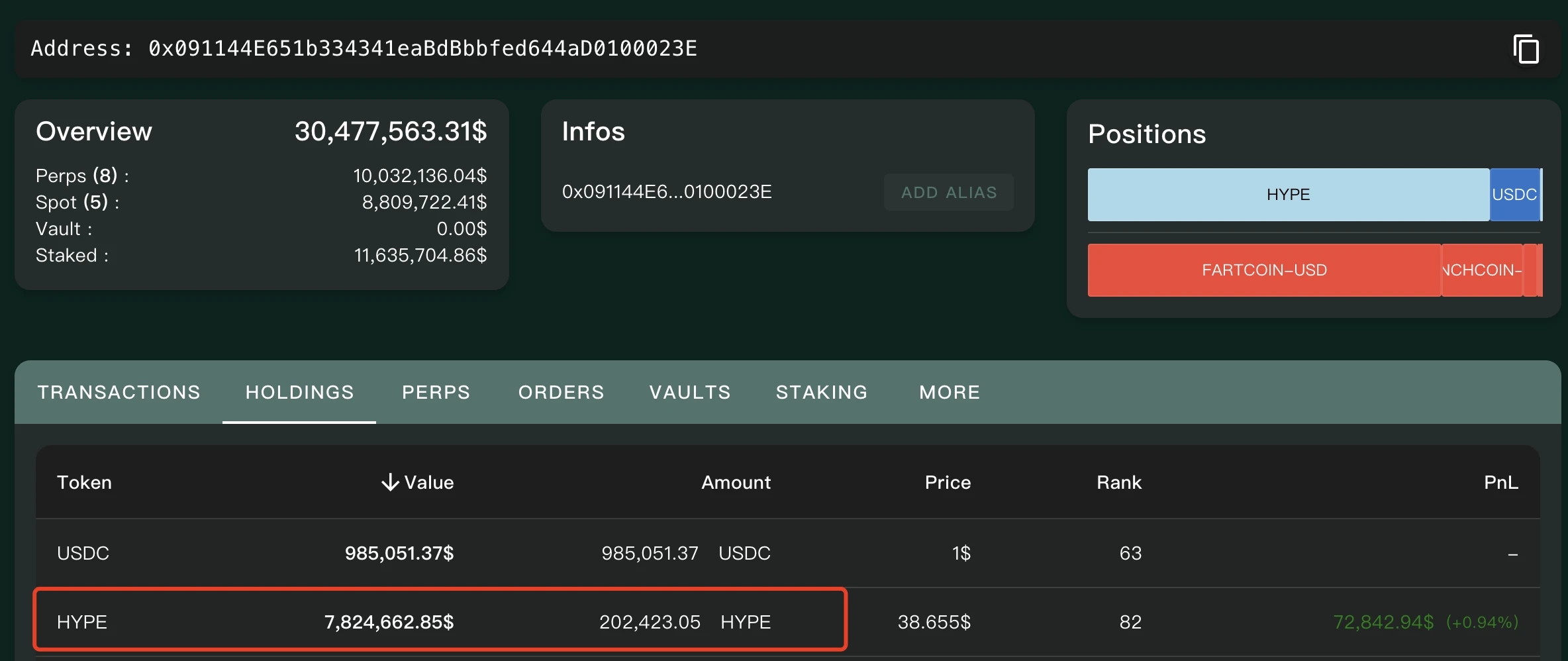
Task: Sort holdings by the PnL column
Action: [x=1500, y=482]
